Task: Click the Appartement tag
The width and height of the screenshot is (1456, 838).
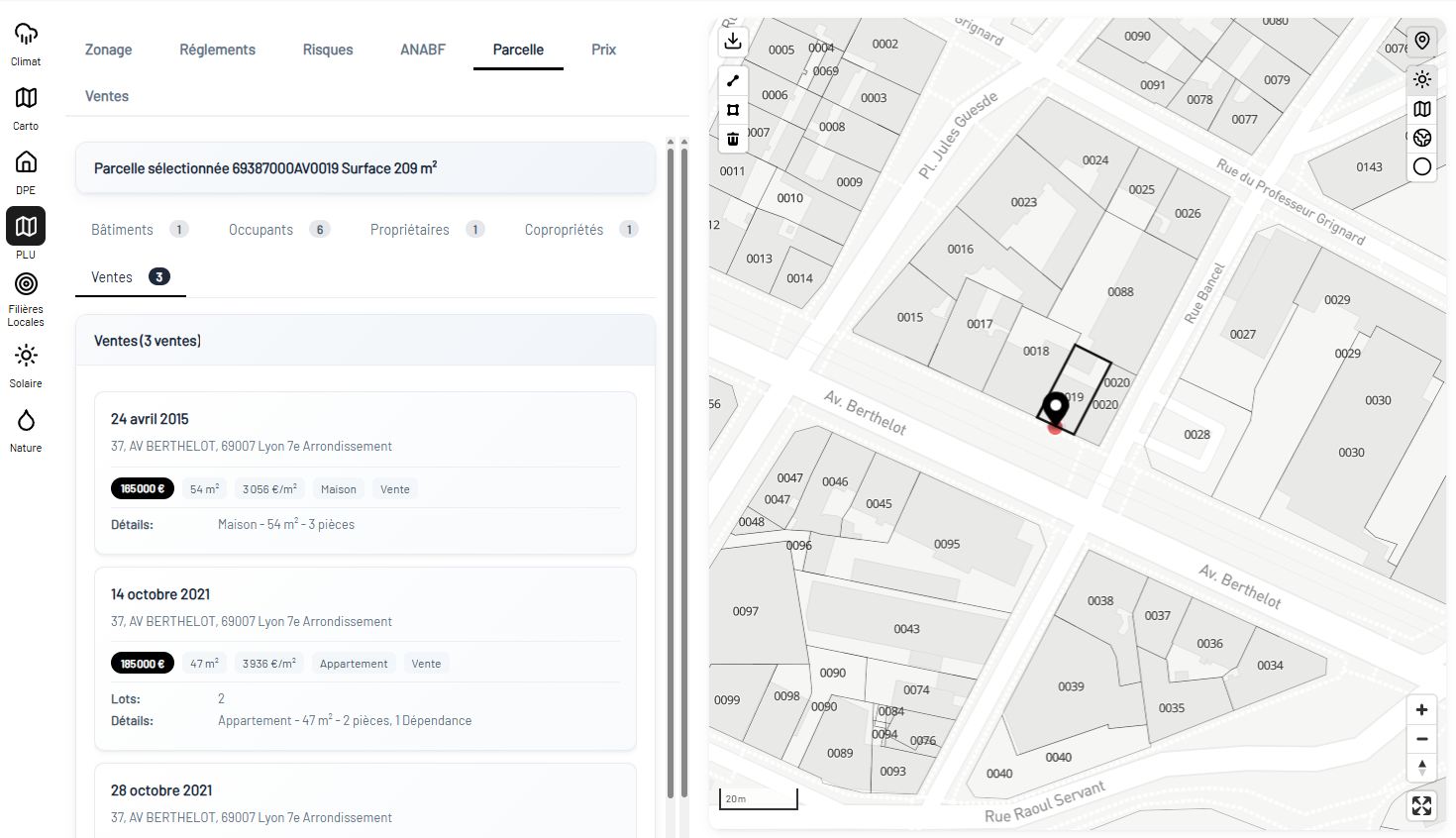Action: point(354,664)
